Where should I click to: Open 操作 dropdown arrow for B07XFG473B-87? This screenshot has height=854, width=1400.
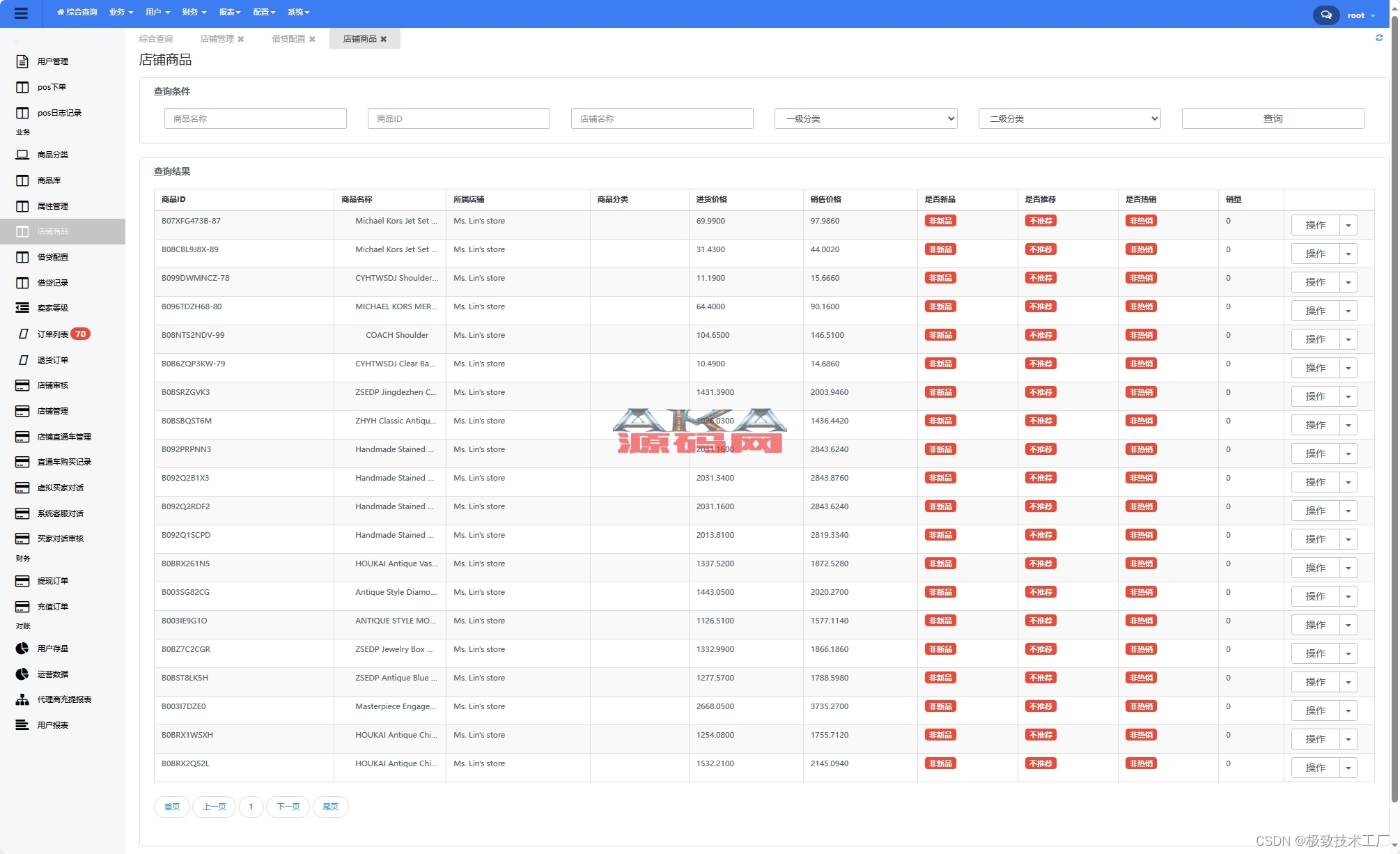click(1348, 225)
